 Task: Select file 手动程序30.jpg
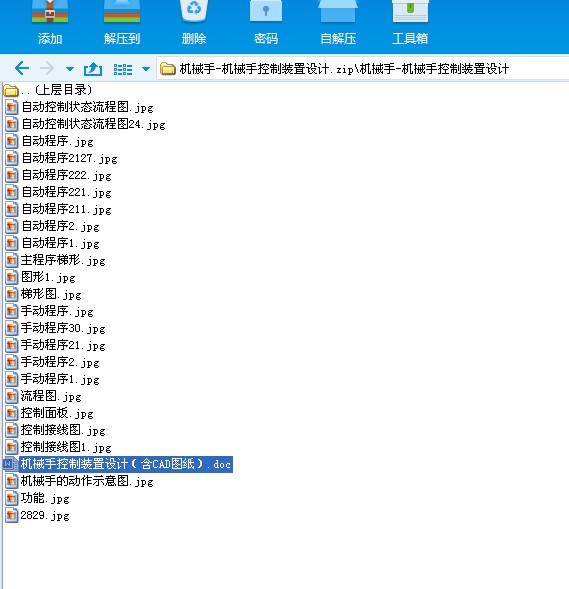(56, 328)
